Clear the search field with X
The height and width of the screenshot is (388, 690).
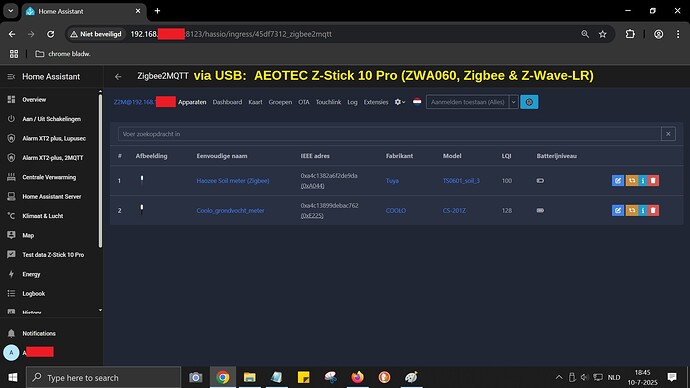coord(668,134)
